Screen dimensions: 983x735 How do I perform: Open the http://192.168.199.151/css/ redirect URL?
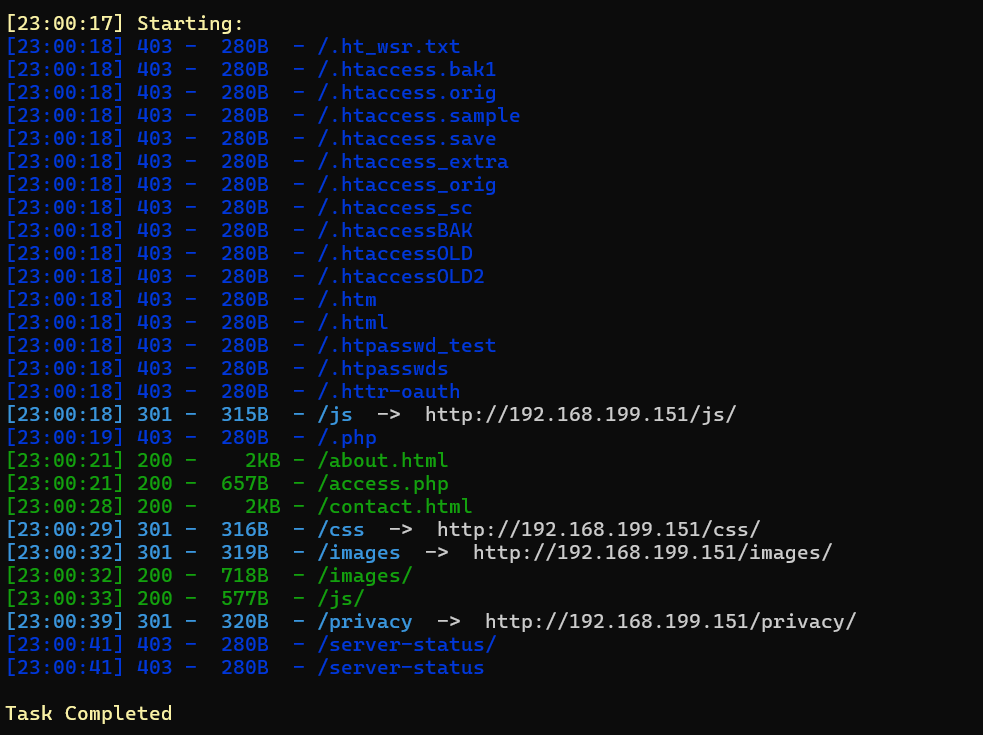(x=598, y=530)
